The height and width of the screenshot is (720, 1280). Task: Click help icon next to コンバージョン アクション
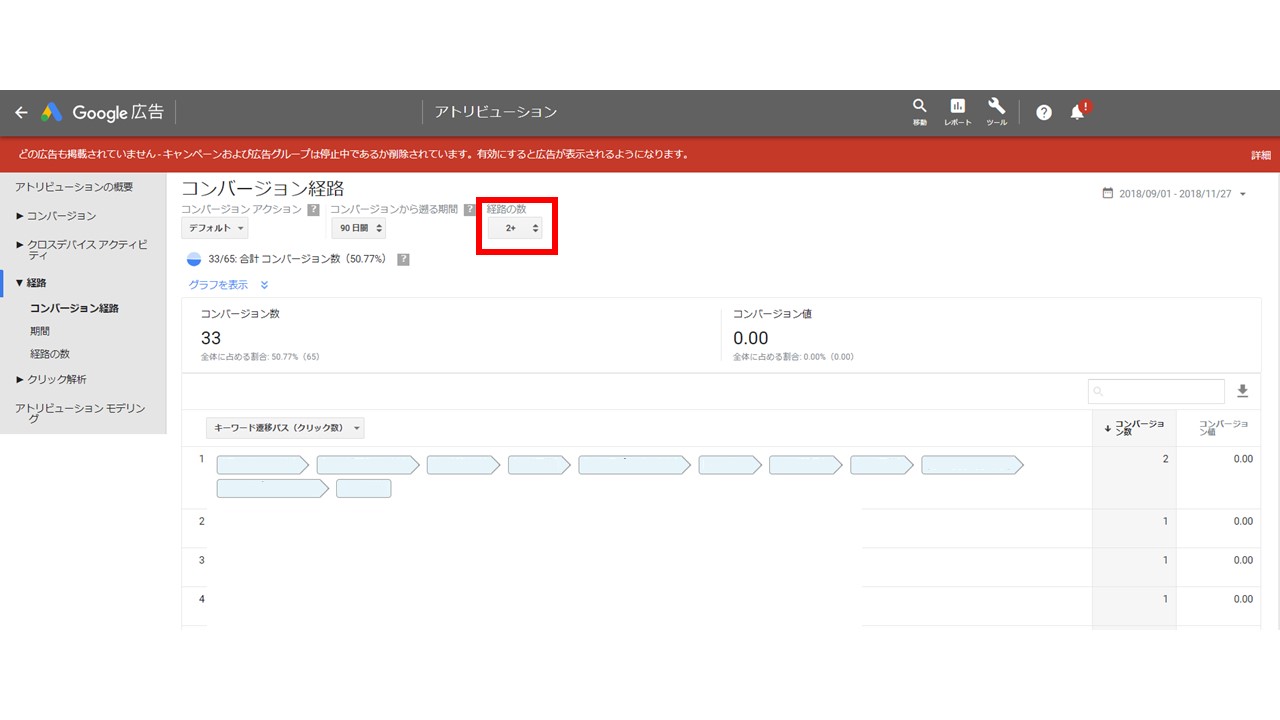click(x=313, y=210)
